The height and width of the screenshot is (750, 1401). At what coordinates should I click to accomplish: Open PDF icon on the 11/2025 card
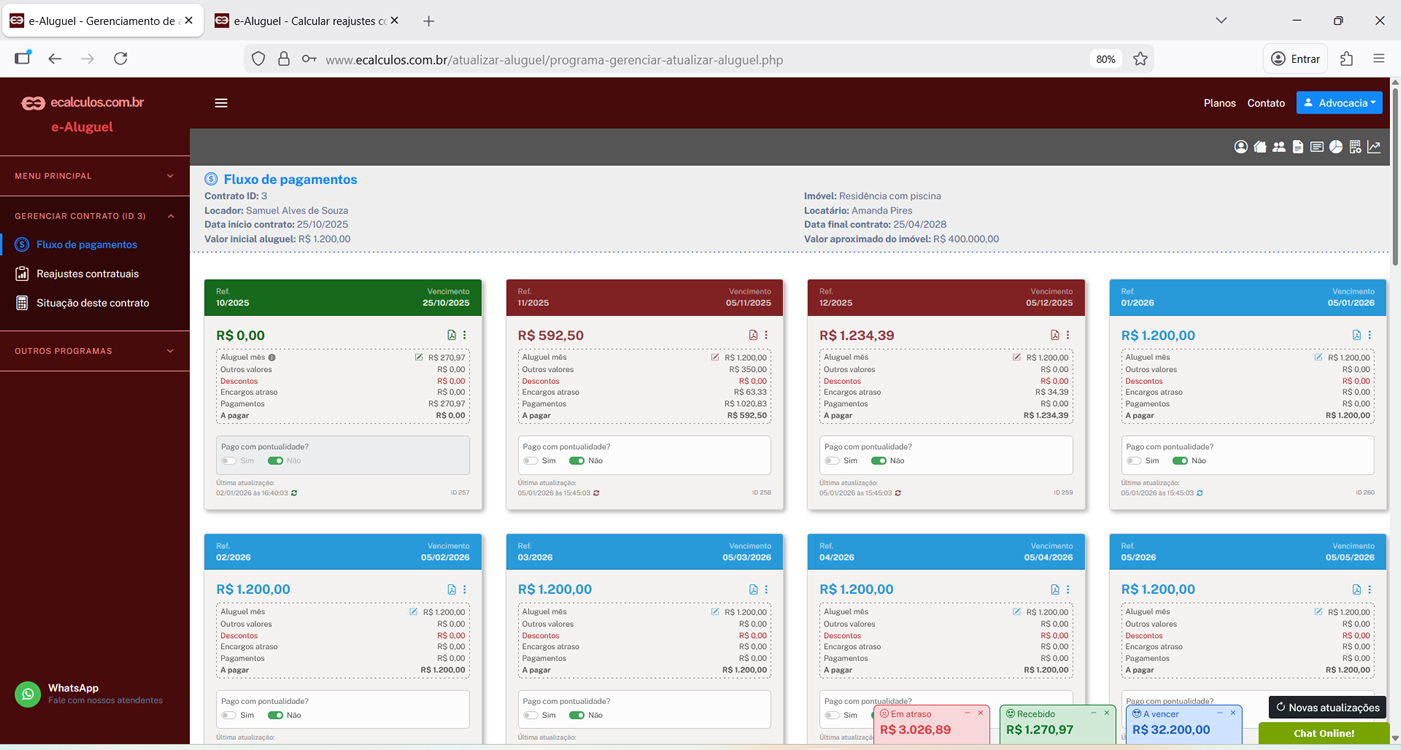click(x=754, y=335)
